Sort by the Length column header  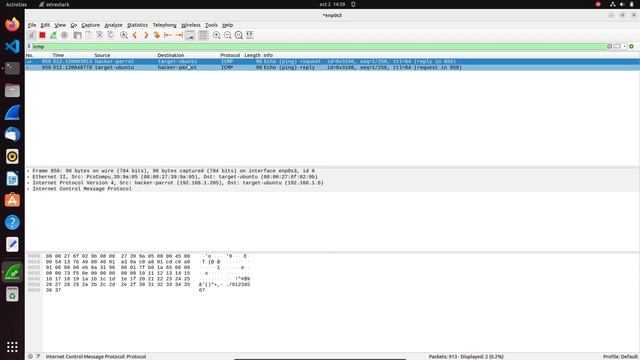[x=252, y=55]
